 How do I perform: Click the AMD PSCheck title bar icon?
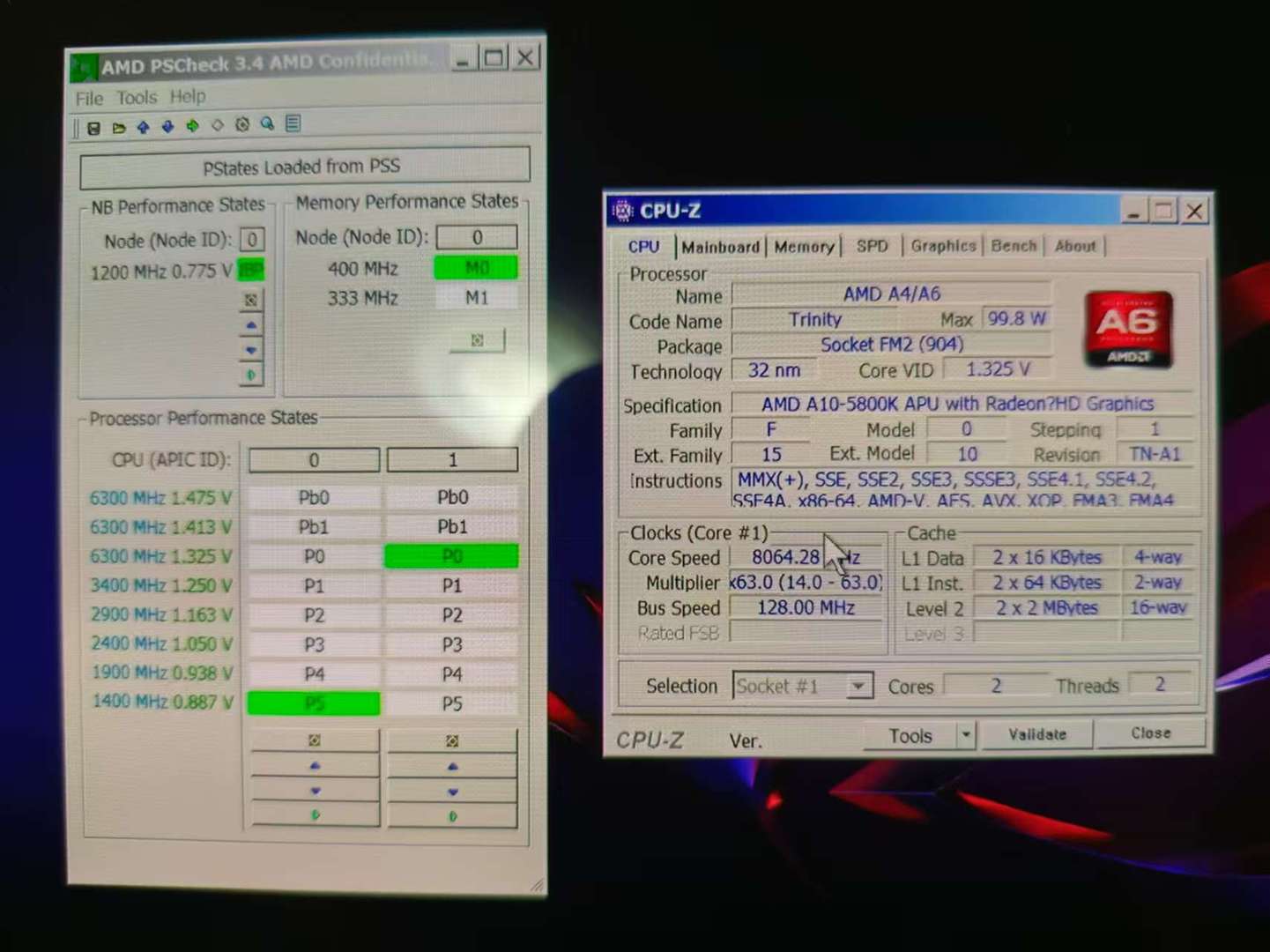point(84,67)
